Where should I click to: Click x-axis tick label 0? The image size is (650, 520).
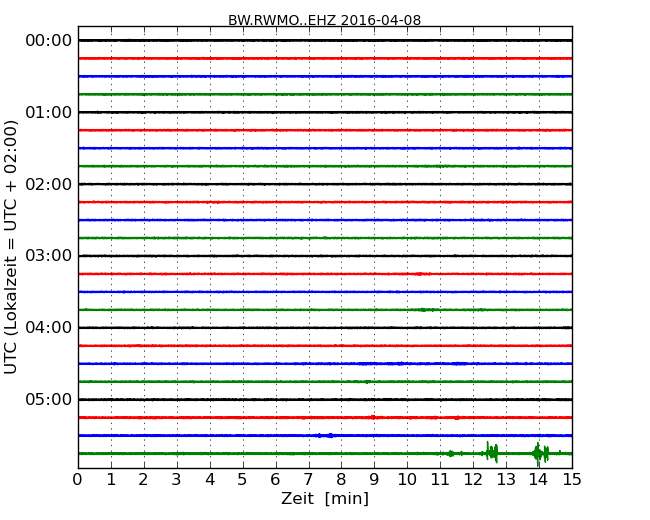(78, 479)
